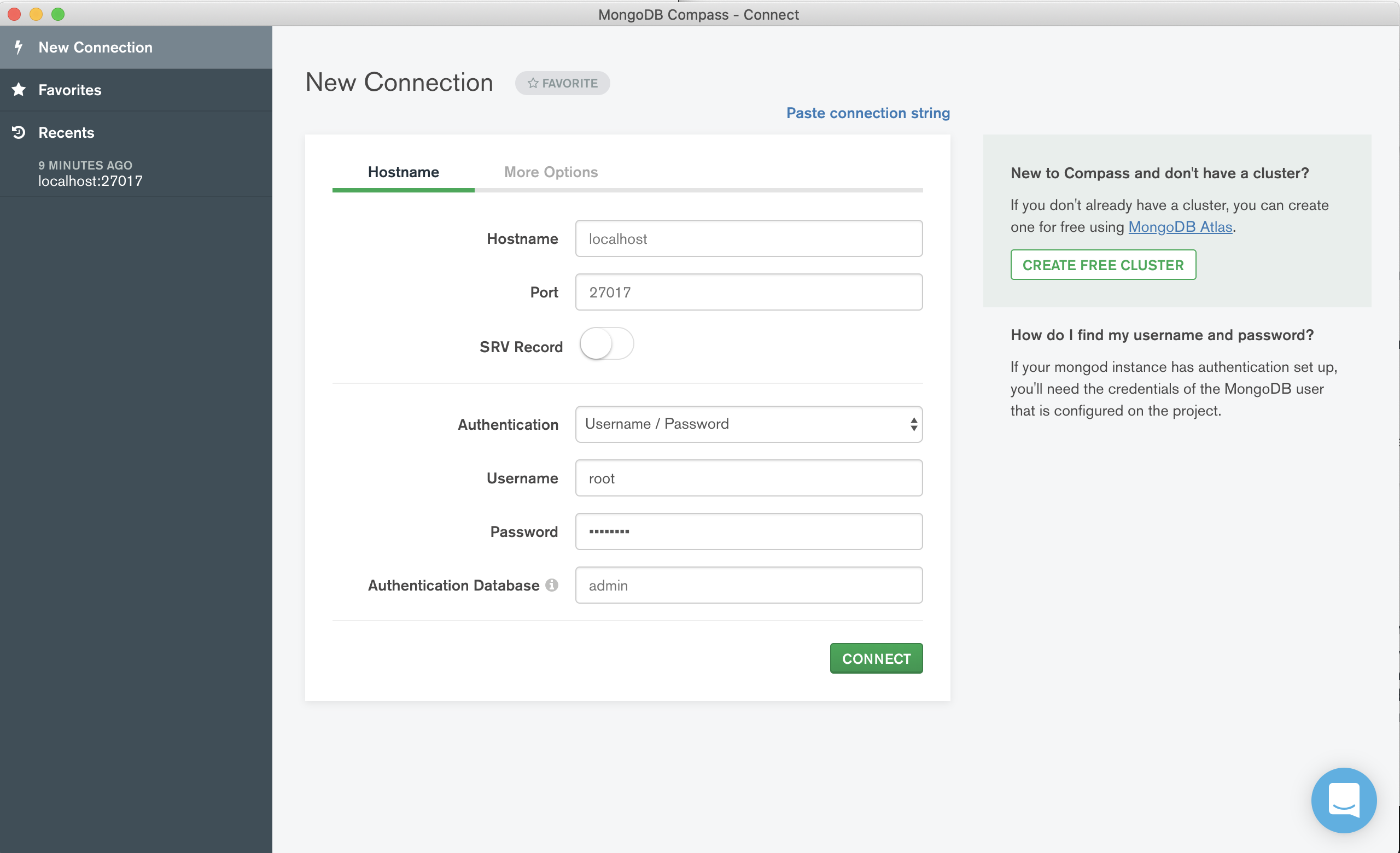The image size is (1400, 853).
Task: Open the Authentication method dropdown
Action: click(748, 424)
